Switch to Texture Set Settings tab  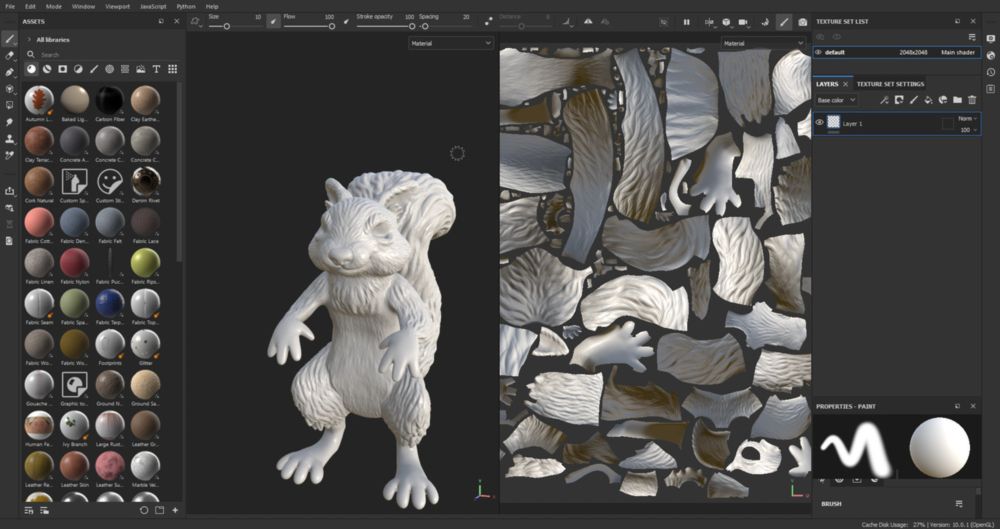click(890, 84)
